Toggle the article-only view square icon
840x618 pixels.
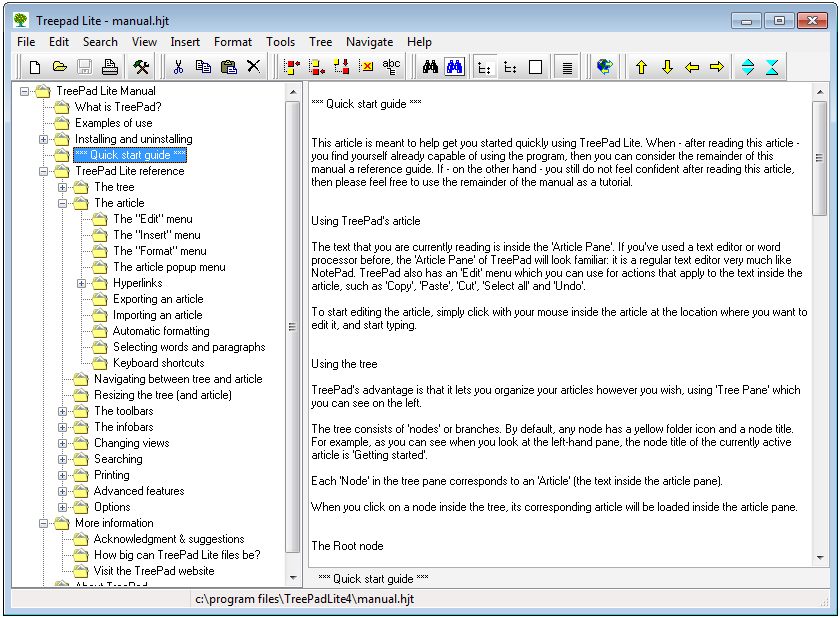535,67
